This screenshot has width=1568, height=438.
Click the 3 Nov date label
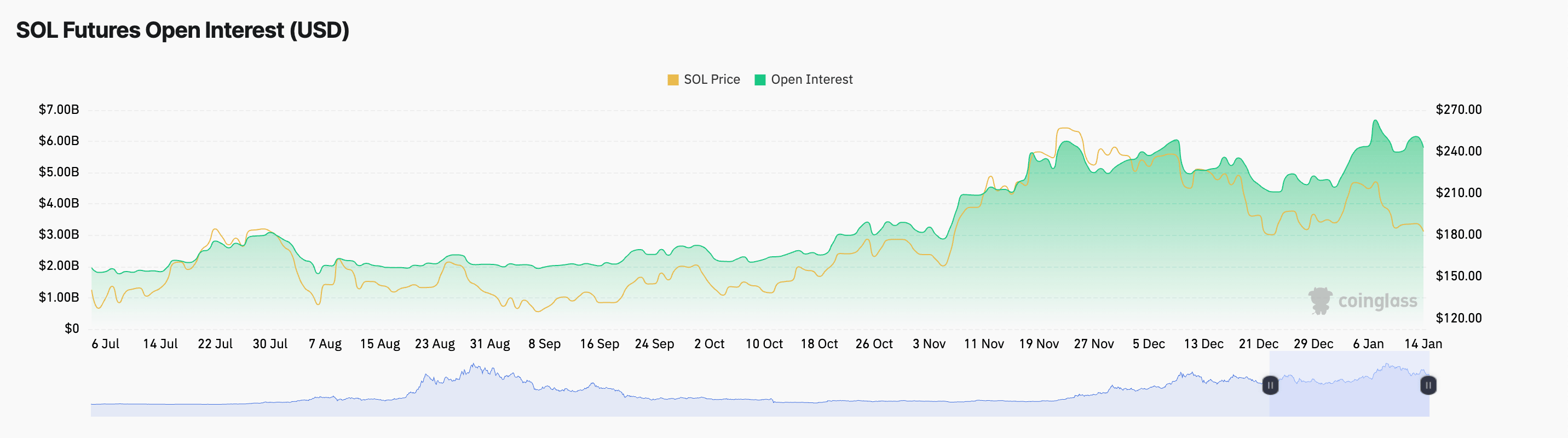pos(929,344)
